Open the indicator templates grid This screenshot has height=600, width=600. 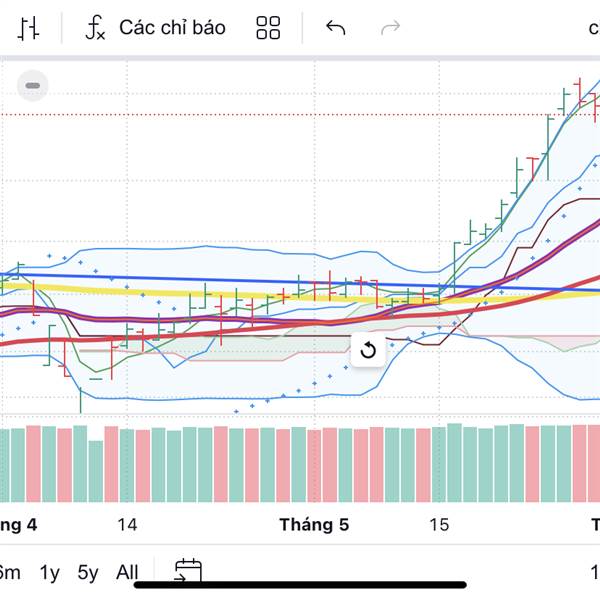(x=268, y=28)
